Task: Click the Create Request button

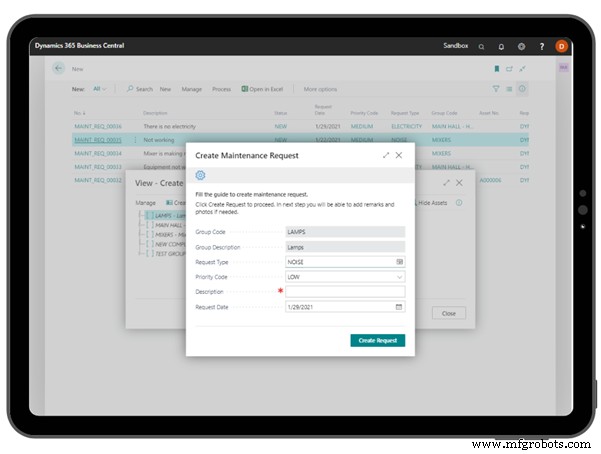Action: point(377,340)
